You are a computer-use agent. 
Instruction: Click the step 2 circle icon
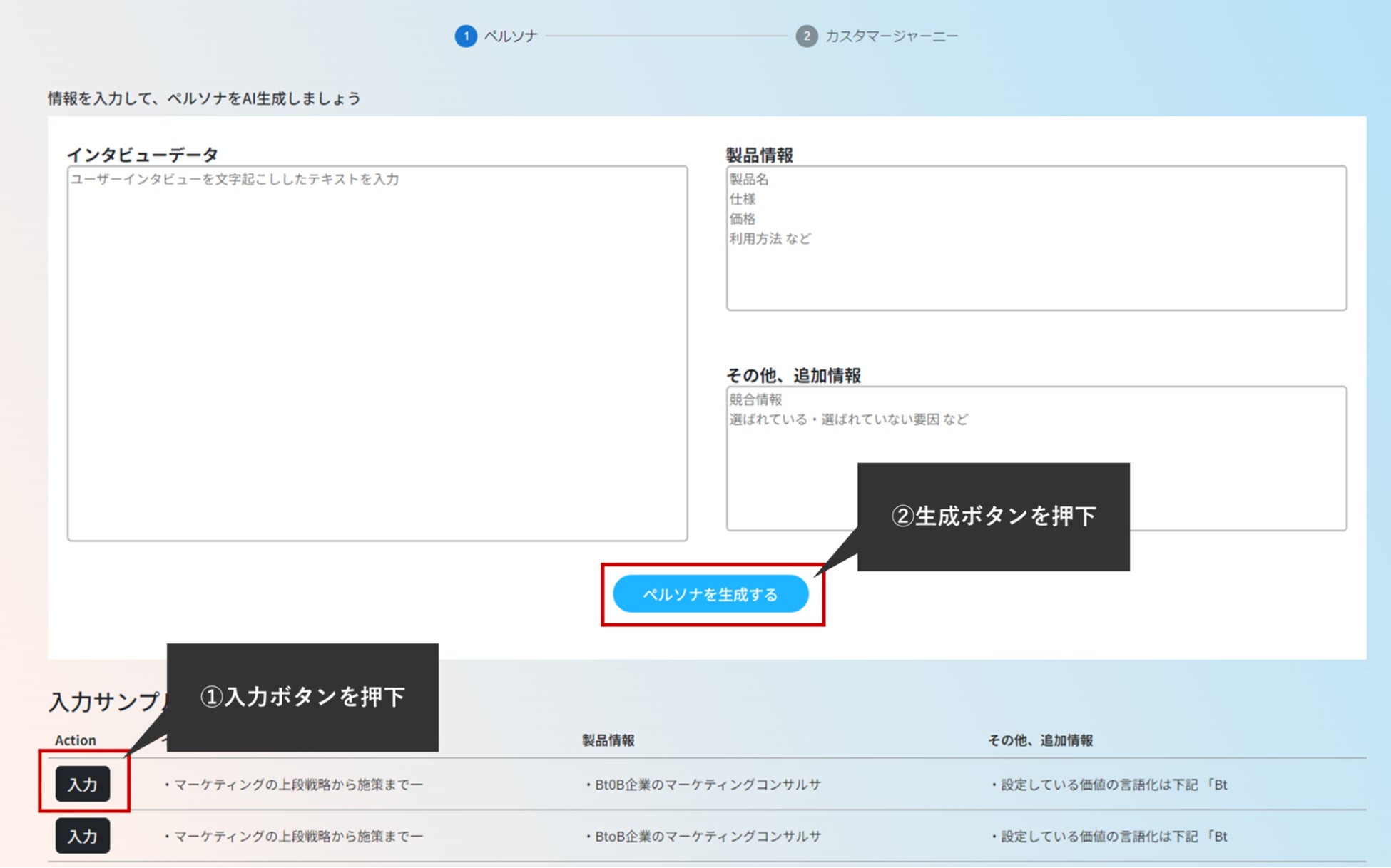pos(806,36)
